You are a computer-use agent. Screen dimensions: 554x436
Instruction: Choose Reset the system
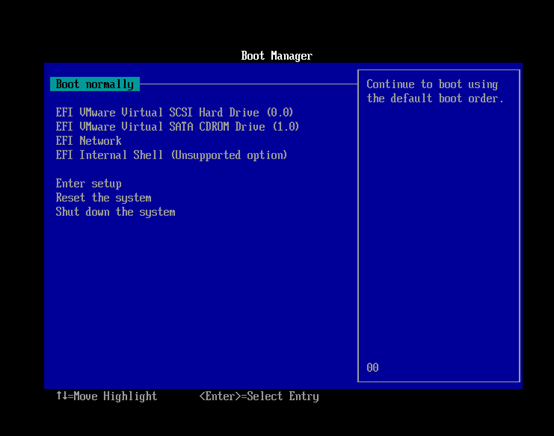(104, 198)
